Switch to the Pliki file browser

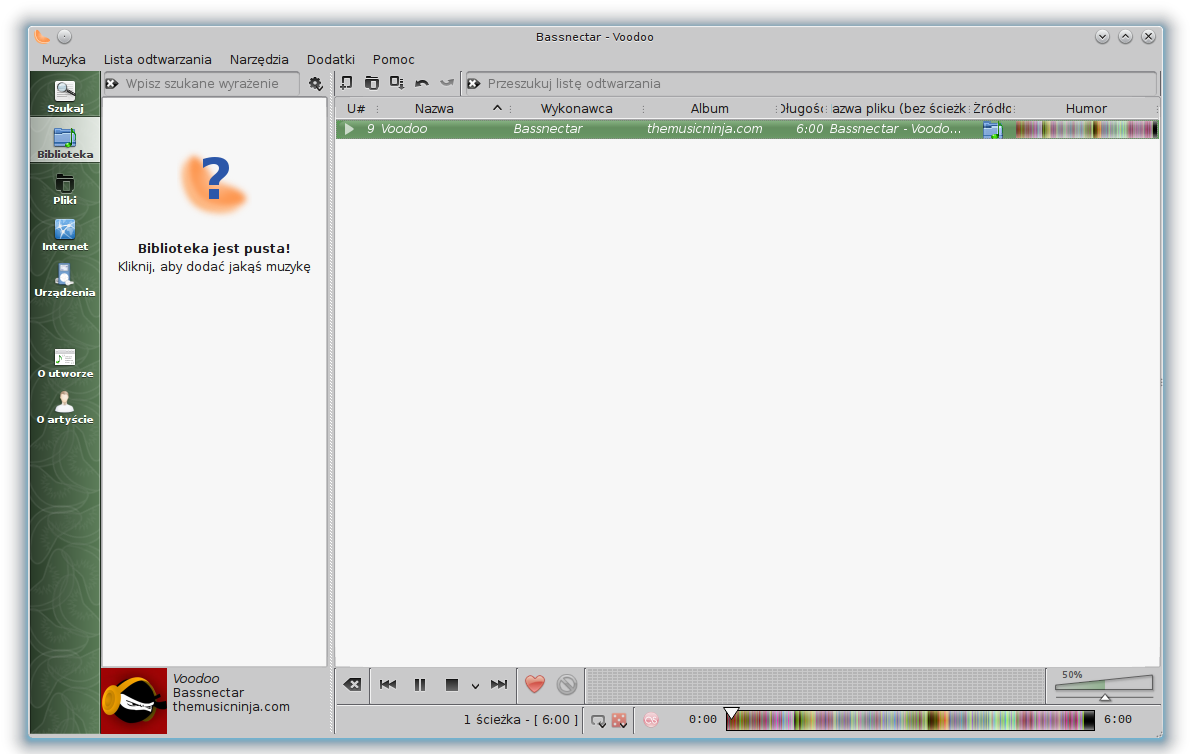tap(65, 188)
